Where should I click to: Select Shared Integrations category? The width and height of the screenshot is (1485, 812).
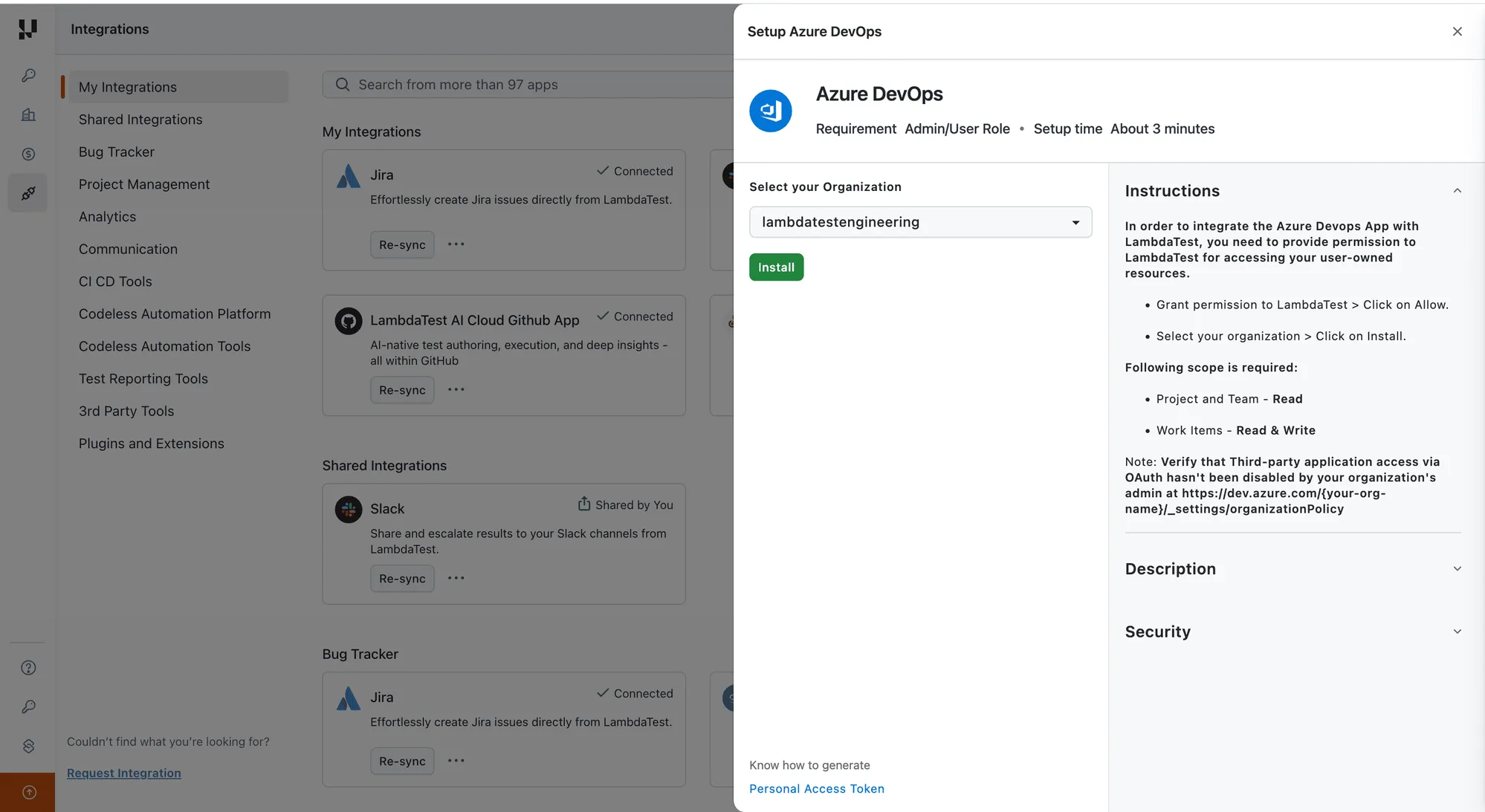coord(140,120)
